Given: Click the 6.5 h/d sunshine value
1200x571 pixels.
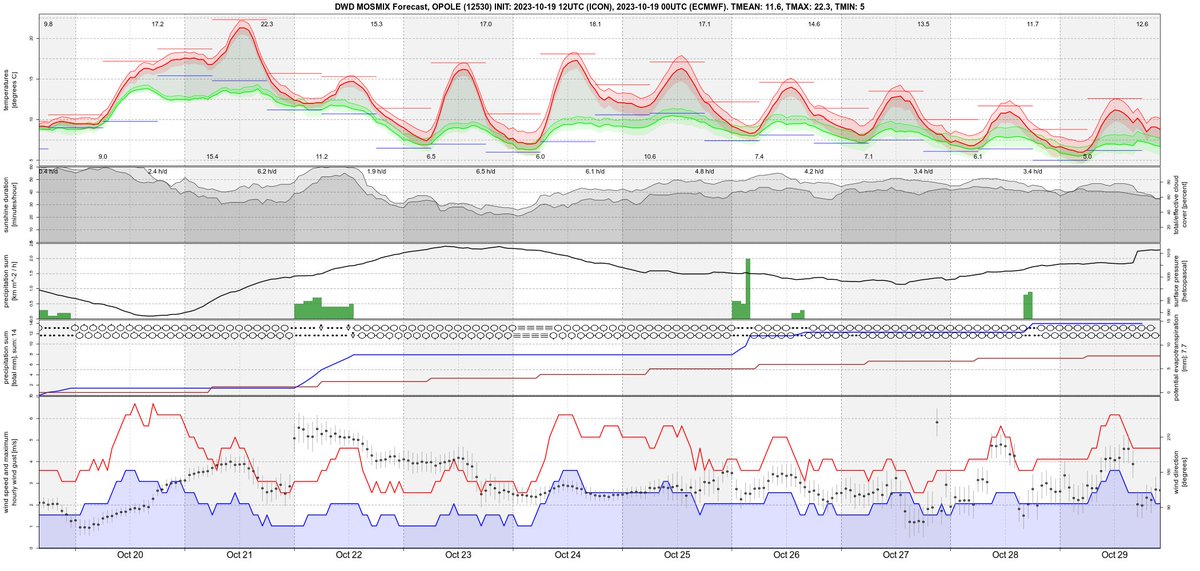Looking at the screenshot, I should pos(486,172).
